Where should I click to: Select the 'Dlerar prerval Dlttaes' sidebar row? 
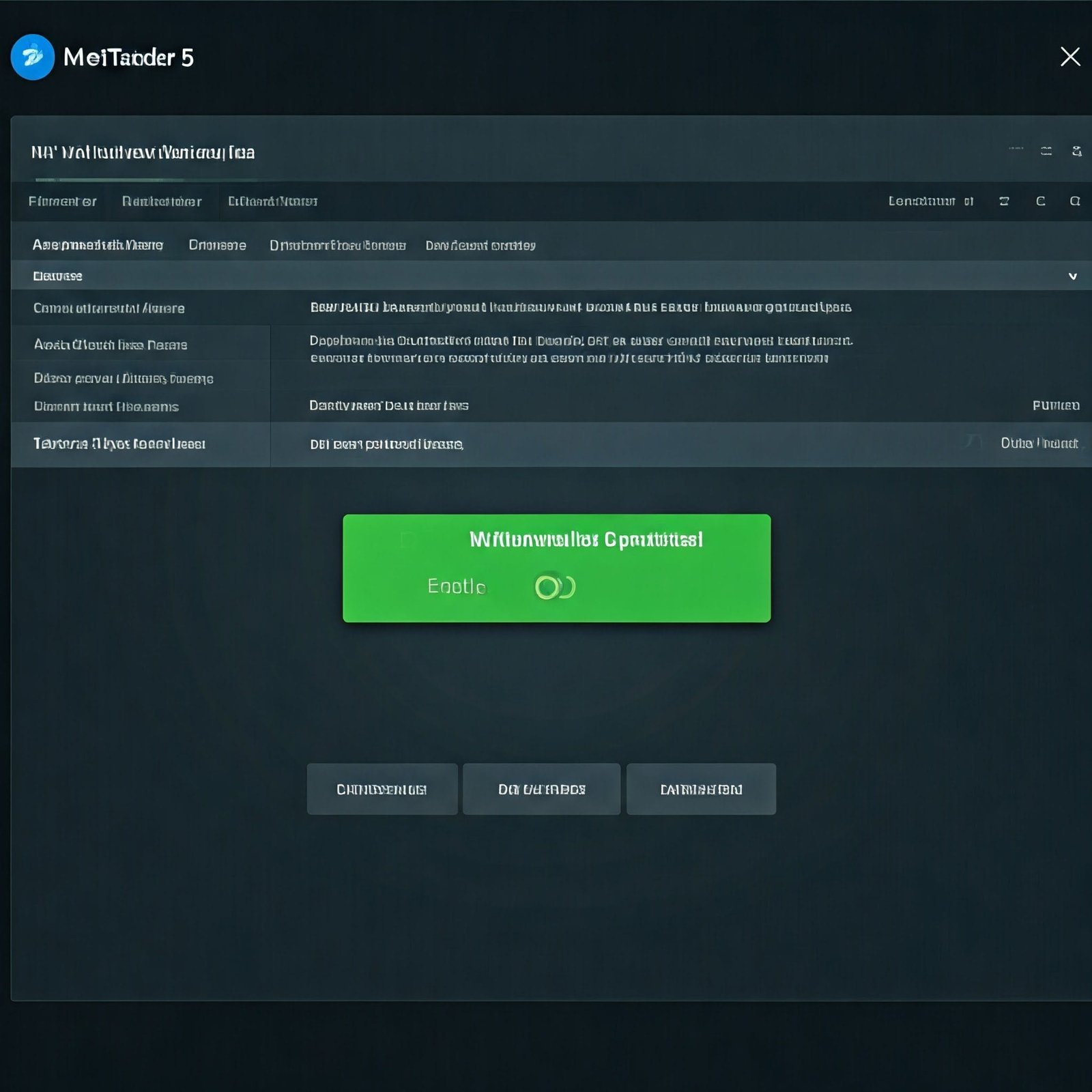141,377
